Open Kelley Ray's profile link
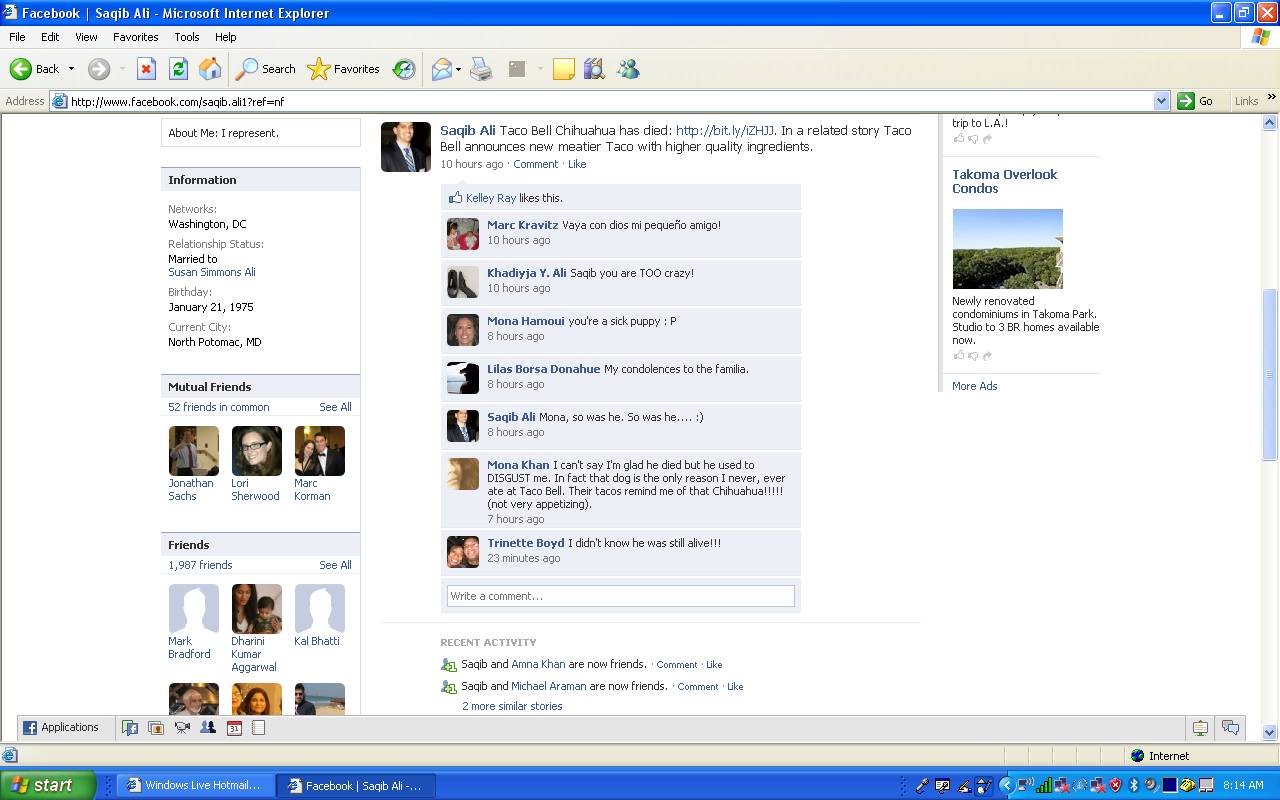 point(491,198)
